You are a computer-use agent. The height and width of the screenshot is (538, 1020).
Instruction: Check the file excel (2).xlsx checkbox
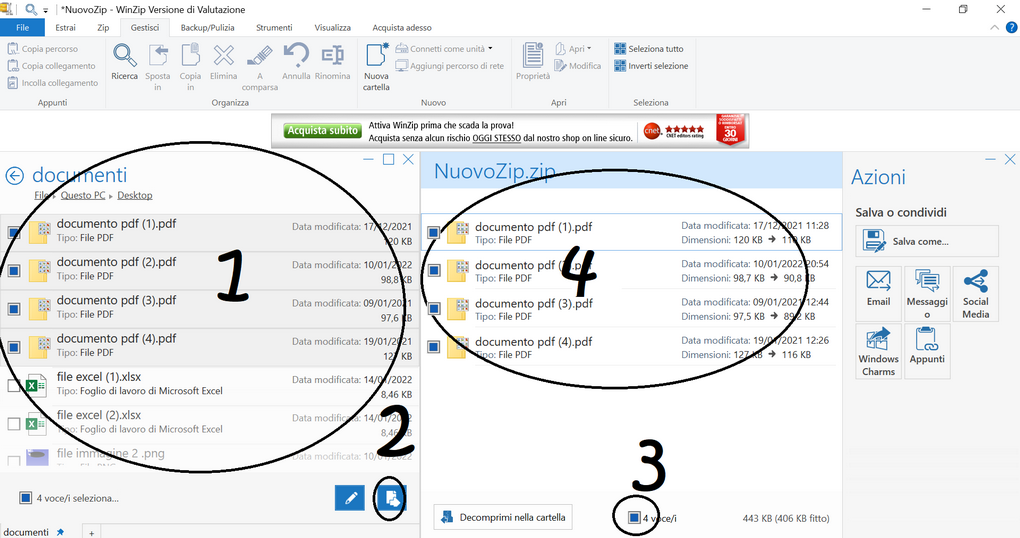pos(14,424)
